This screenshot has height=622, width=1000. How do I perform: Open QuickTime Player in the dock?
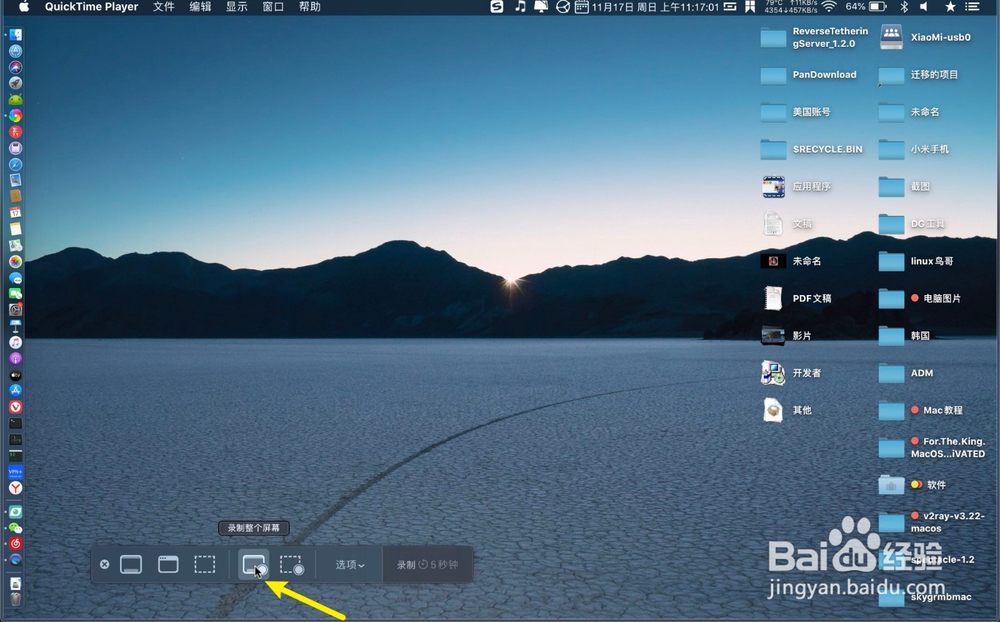[15, 559]
